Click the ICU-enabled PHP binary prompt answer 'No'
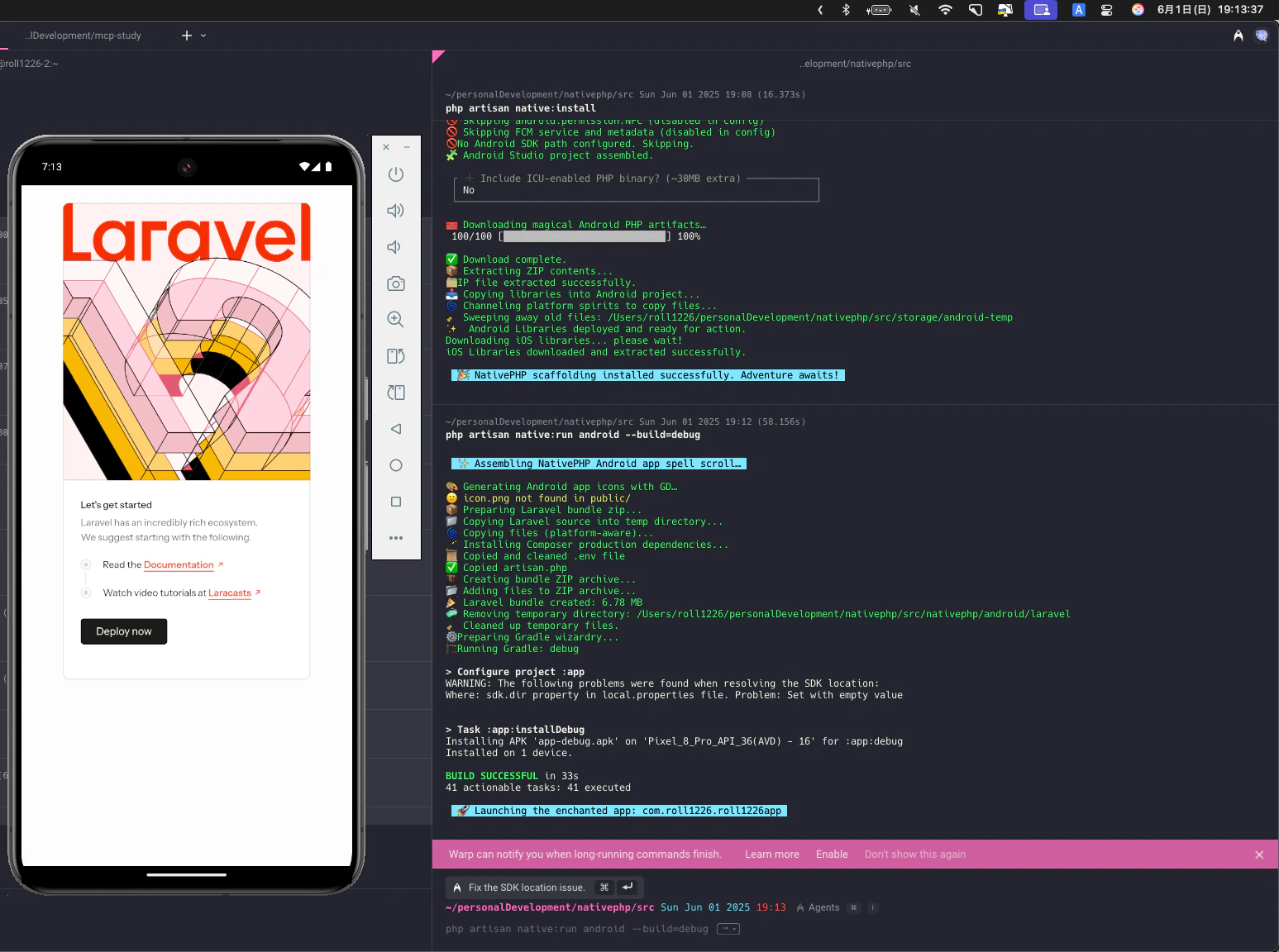1279x952 pixels. [469, 190]
